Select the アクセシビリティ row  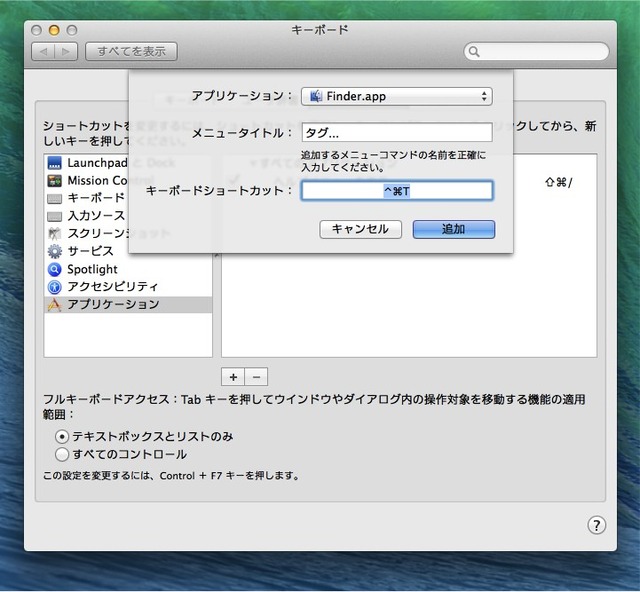[128, 287]
